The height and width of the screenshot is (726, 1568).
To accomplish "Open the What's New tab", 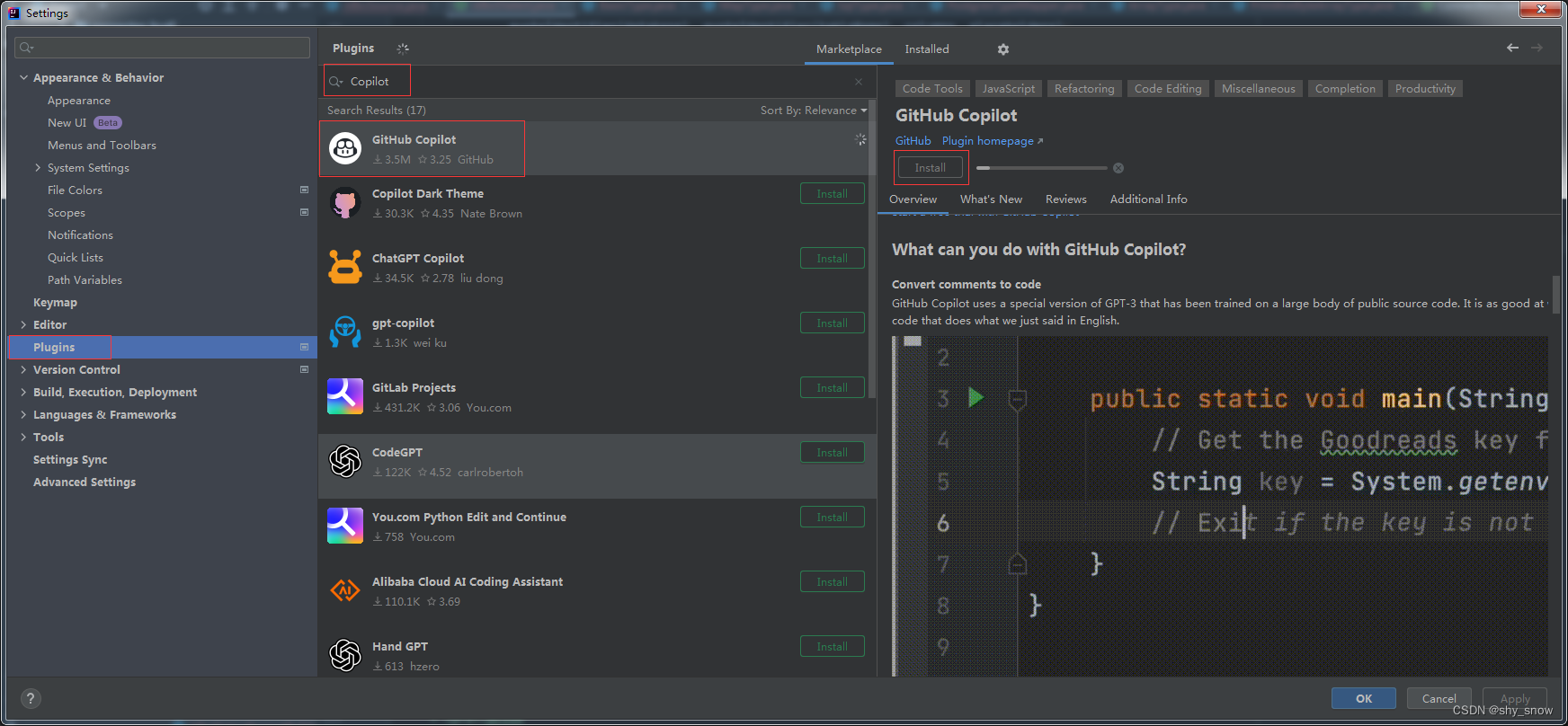I will pos(991,199).
